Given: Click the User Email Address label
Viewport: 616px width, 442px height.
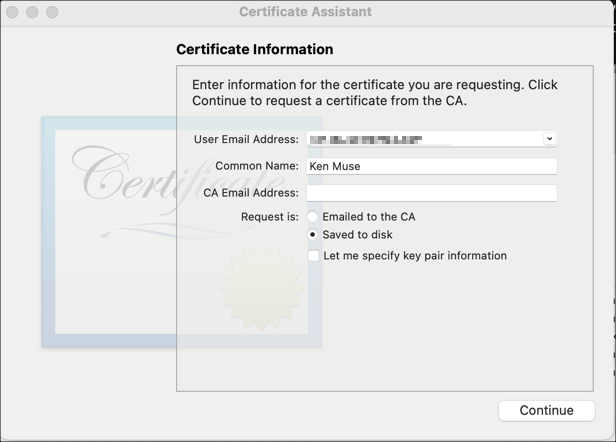Looking at the screenshot, I should click(x=246, y=140).
